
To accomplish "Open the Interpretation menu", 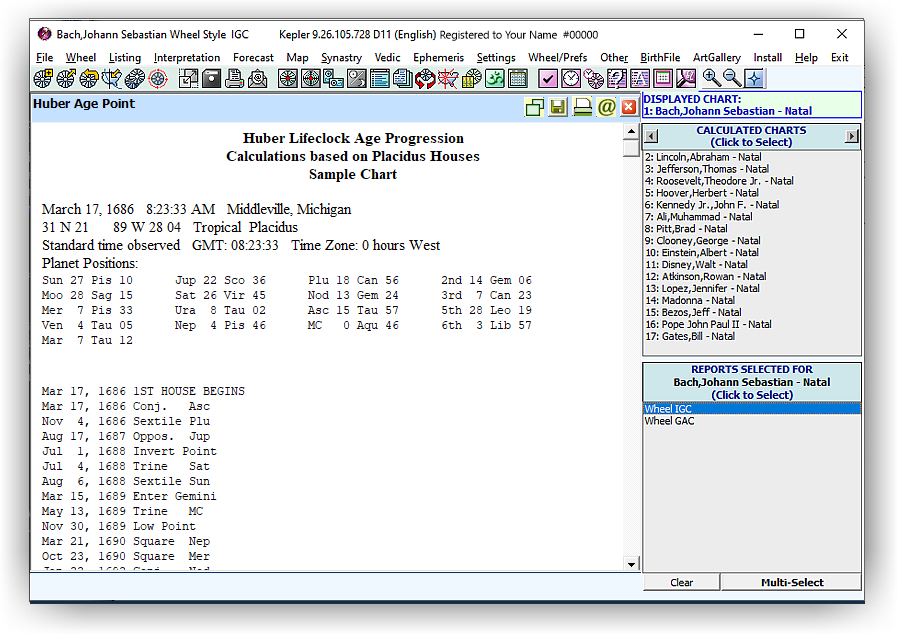I will [187, 58].
